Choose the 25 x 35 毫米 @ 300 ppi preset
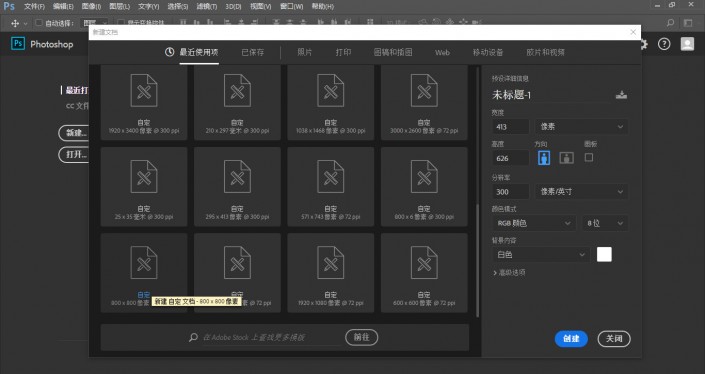 tap(144, 187)
